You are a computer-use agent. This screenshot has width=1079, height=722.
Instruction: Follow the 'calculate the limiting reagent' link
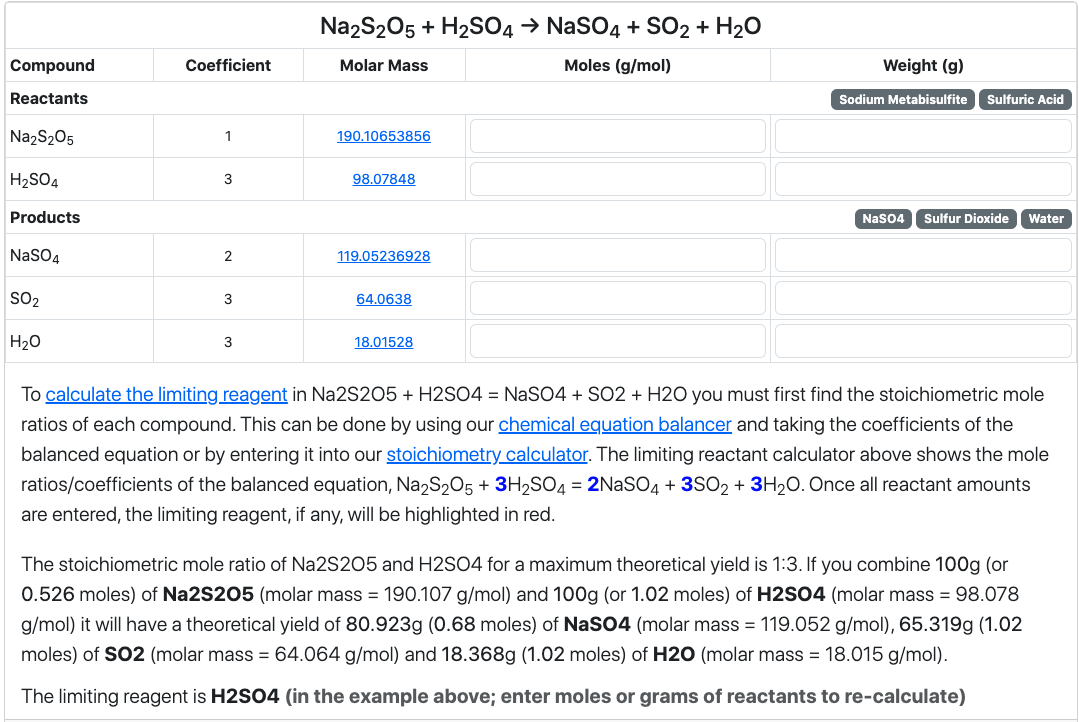[x=166, y=394]
